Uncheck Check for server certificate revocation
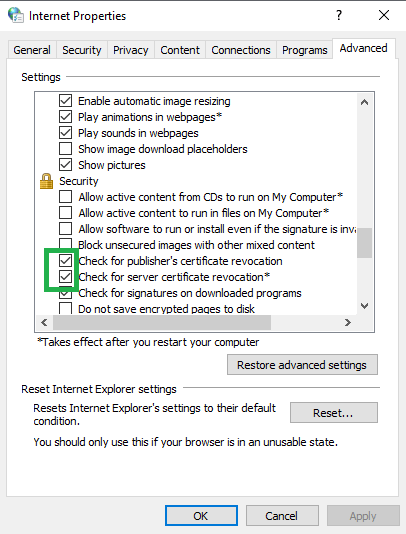406x534 pixels. point(65,277)
